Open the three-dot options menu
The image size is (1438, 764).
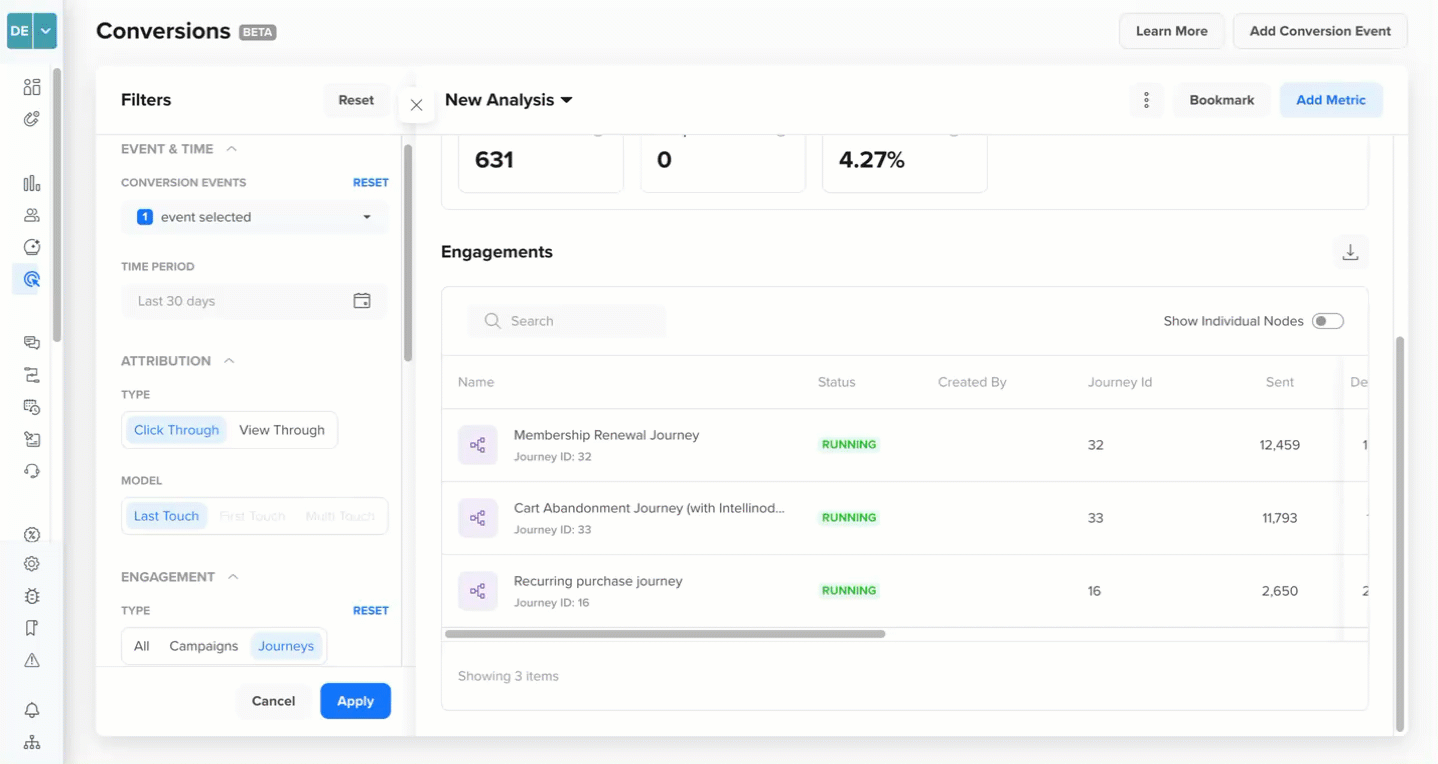pyautogui.click(x=1146, y=100)
